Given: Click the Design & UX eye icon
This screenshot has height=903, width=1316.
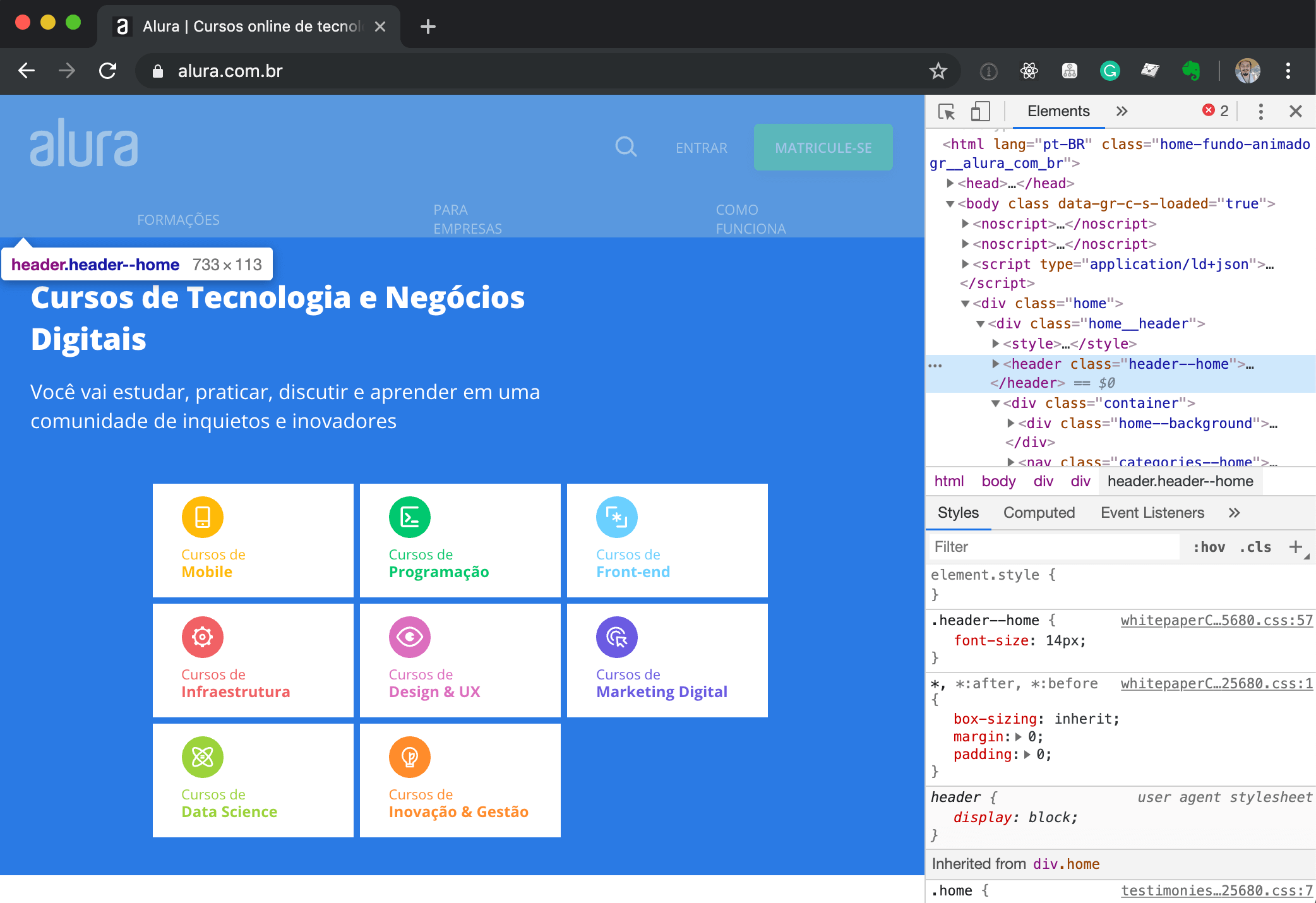Looking at the screenshot, I should 410,637.
